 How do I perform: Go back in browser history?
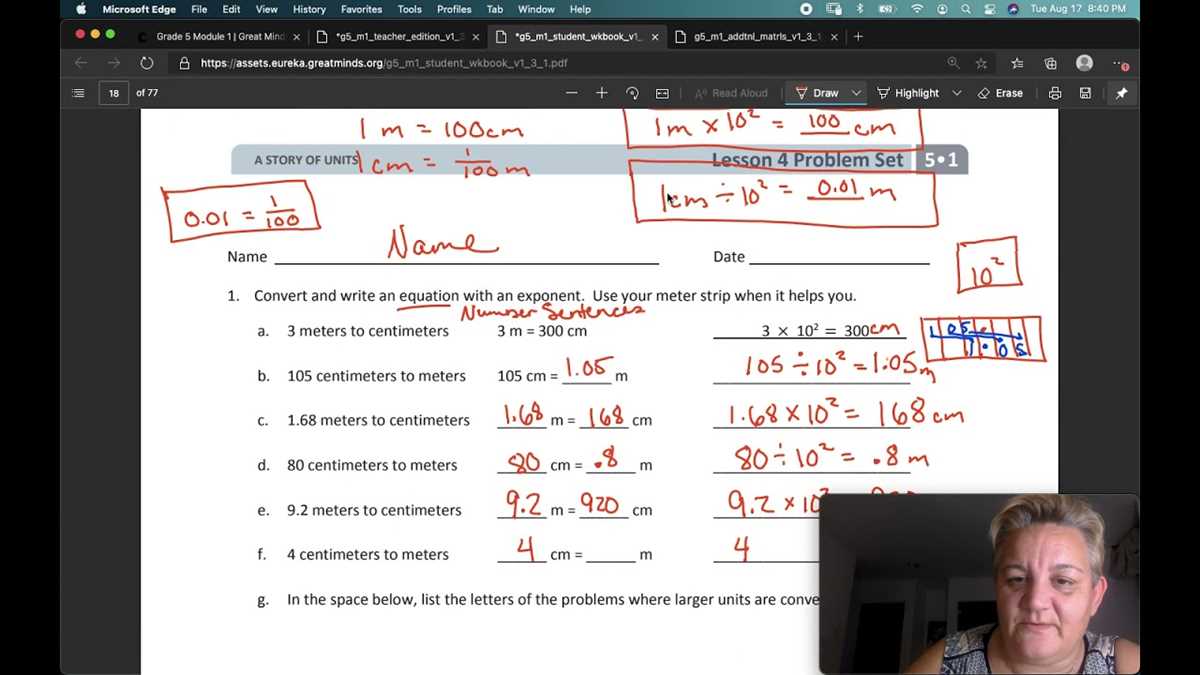[81, 62]
